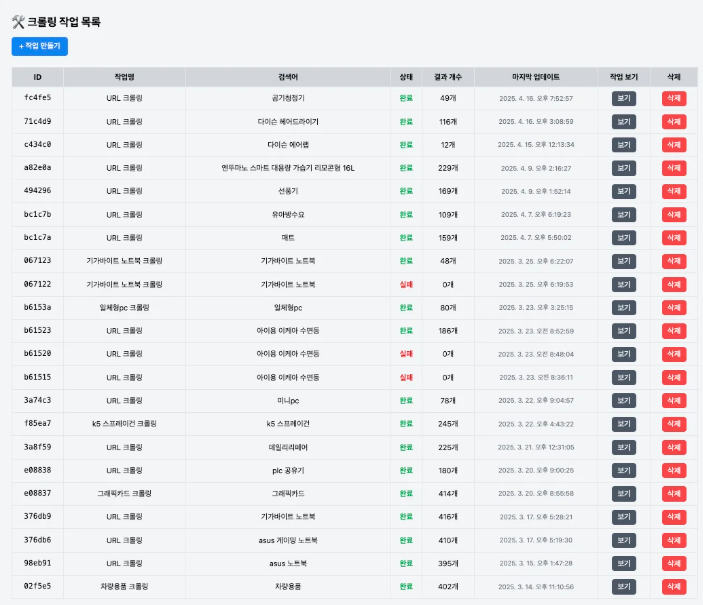The width and height of the screenshot is (703, 605).
Task: Click the tools icon beside the page title
Action: [17, 21]
